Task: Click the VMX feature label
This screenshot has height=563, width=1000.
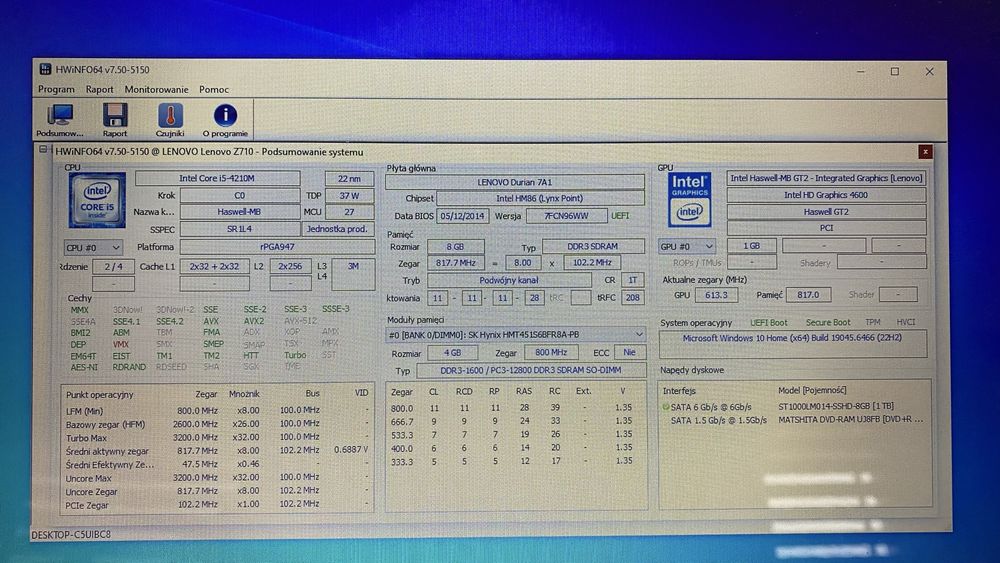Action: coord(121,344)
